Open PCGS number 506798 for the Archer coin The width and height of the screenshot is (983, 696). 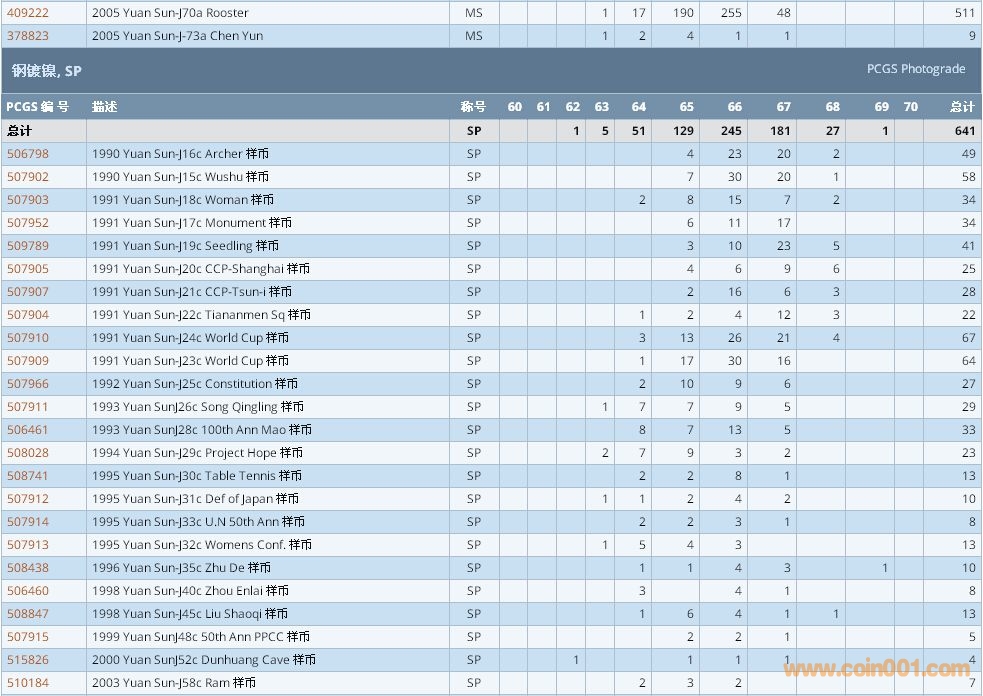tap(28, 154)
